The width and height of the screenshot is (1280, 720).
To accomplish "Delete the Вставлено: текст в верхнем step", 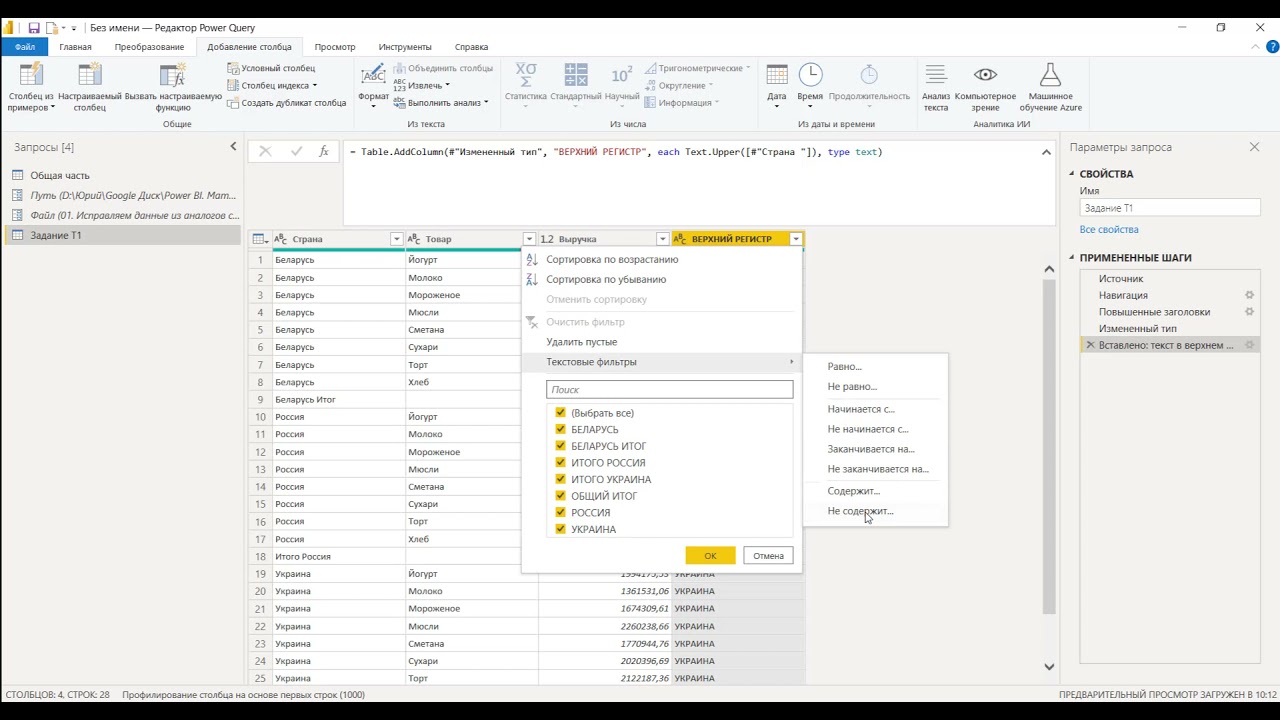I will 1090,345.
